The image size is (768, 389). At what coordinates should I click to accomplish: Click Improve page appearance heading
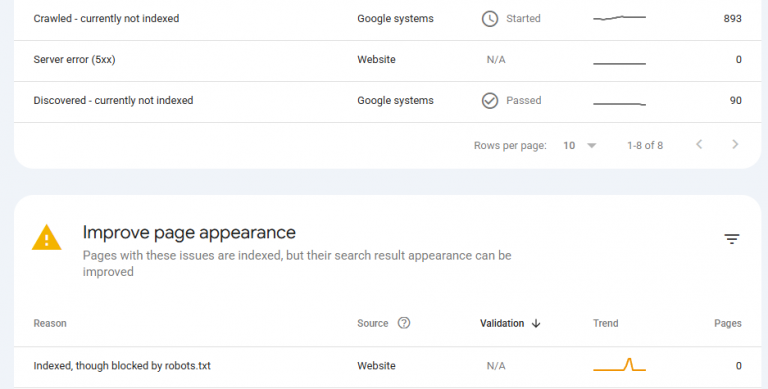[189, 232]
